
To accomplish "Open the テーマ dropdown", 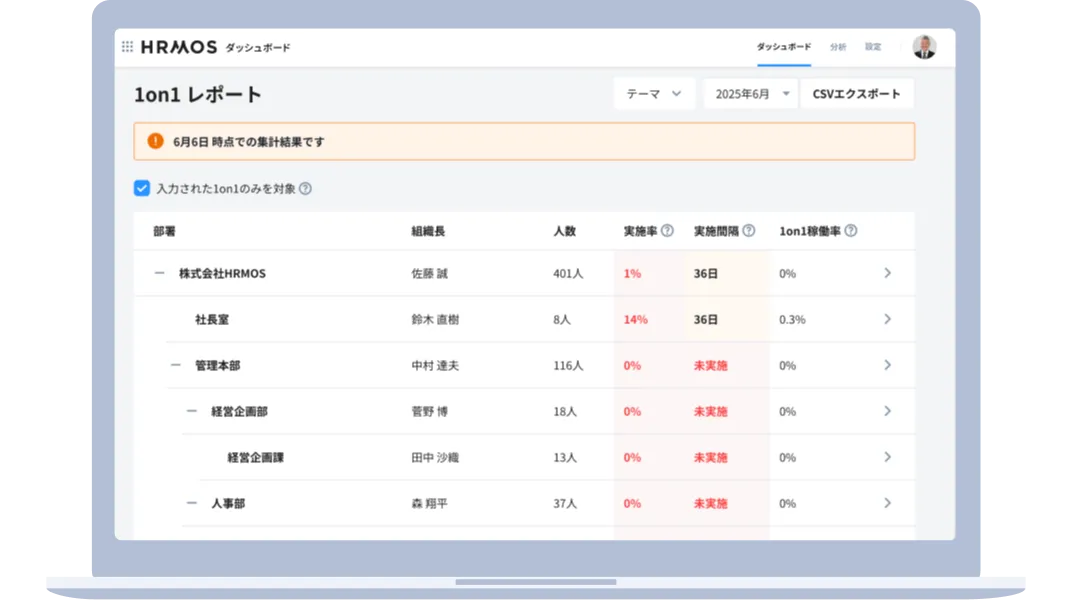I will [x=654, y=94].
